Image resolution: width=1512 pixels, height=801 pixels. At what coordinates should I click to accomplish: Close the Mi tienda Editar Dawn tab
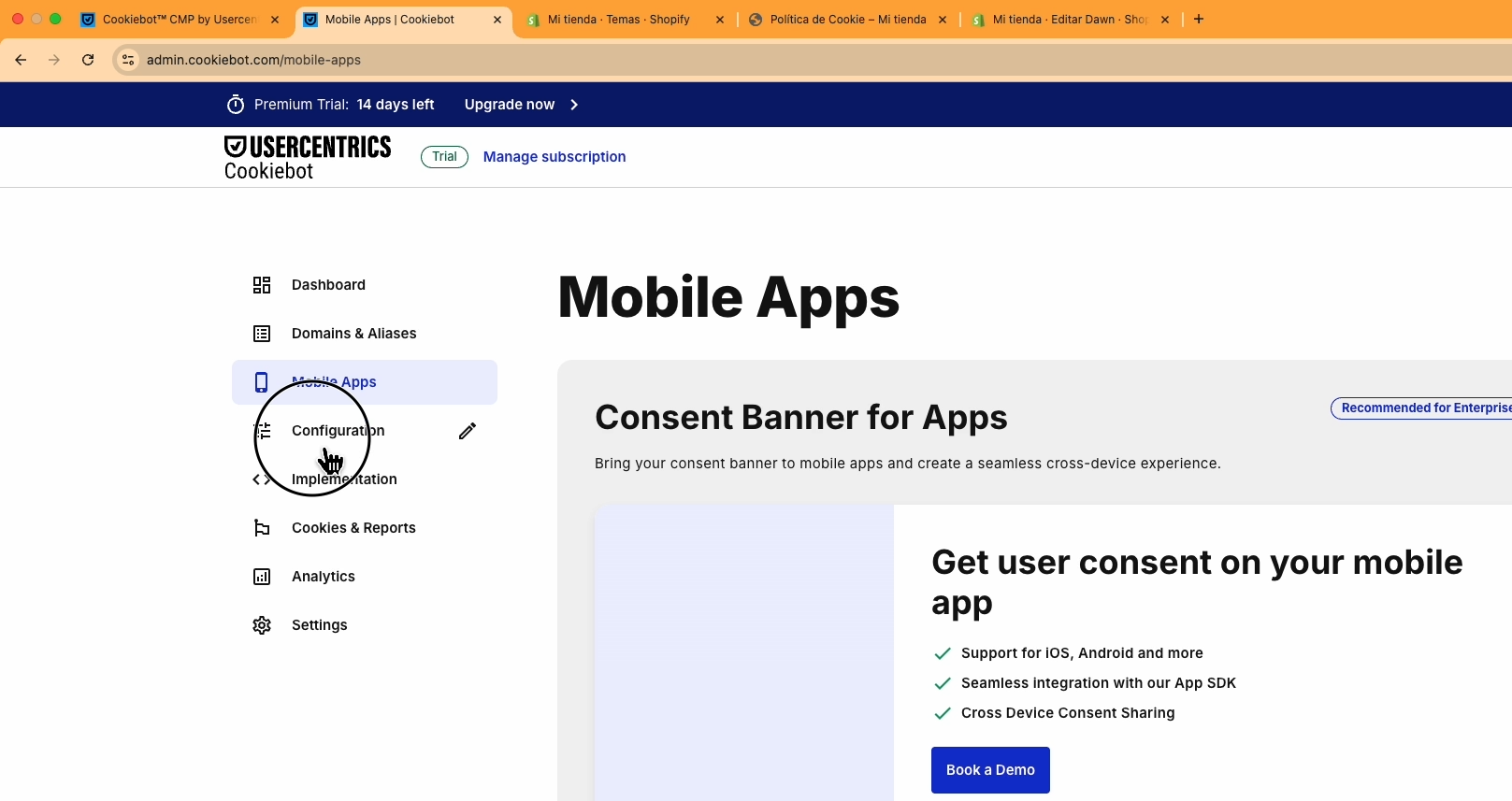(x=1165, y=20)
